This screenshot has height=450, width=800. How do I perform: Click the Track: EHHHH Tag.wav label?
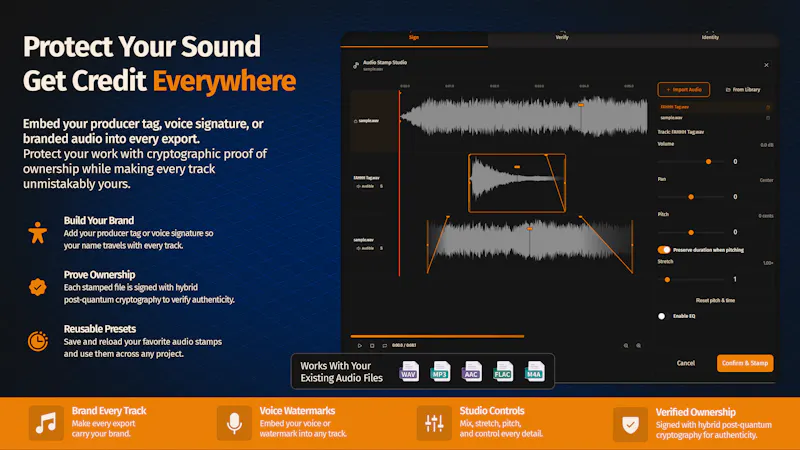click(681, 132)
